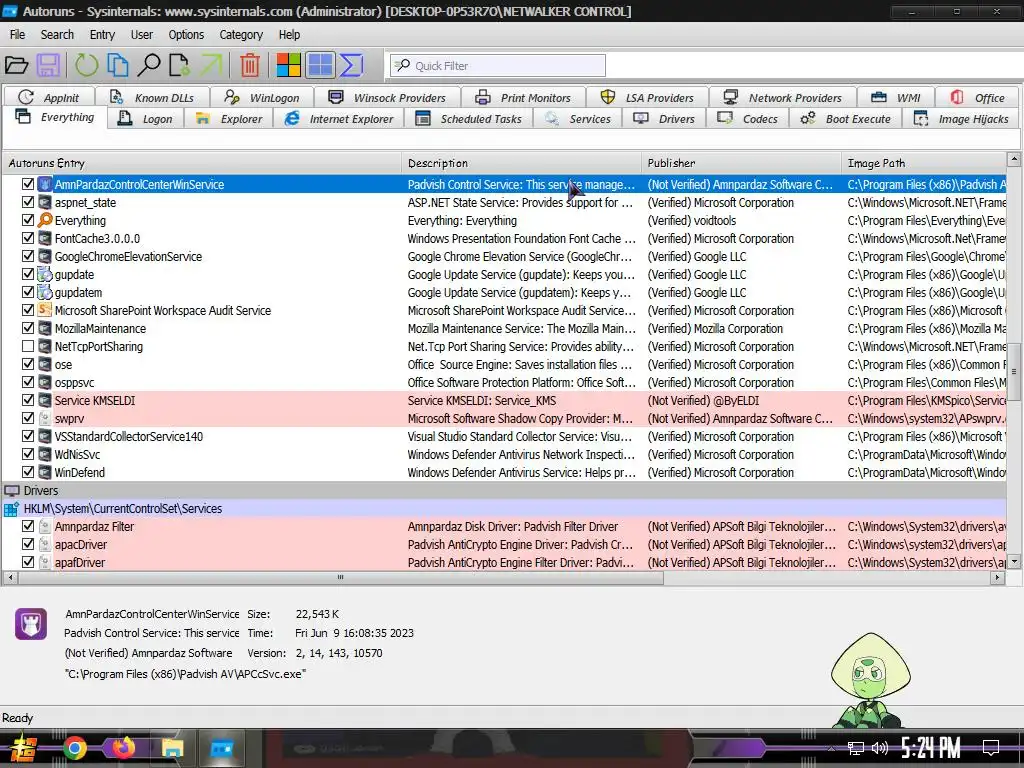Select the osppsvc entry row
This screenshot has width=1024, height=768.
[x=504, y=382]
